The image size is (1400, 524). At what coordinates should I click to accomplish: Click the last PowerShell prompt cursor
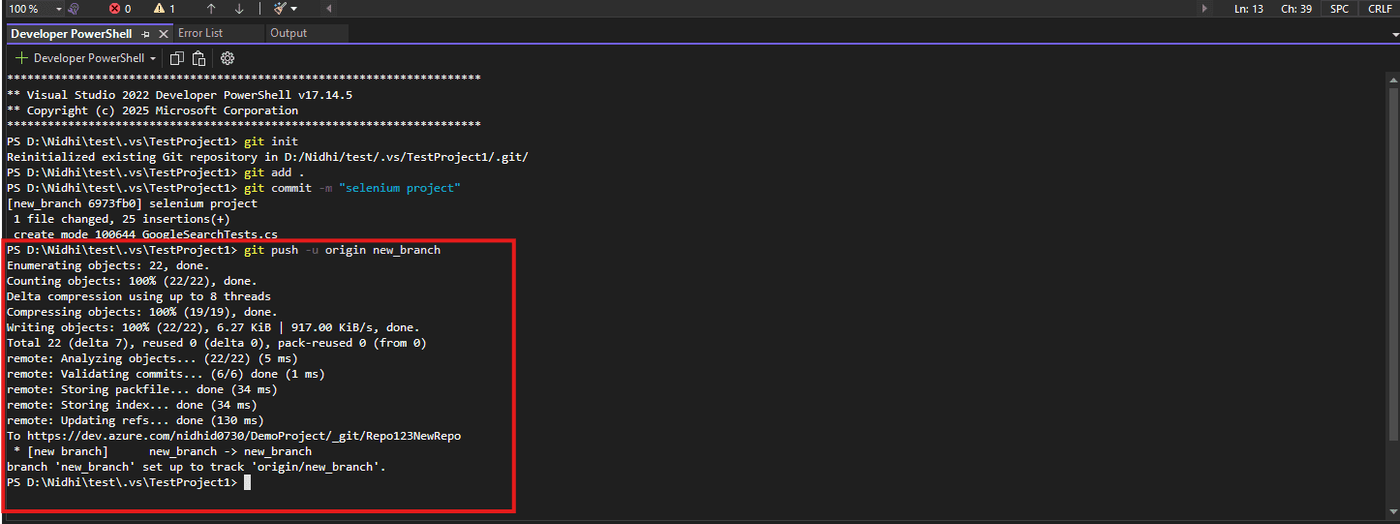[x=247, y=483]
